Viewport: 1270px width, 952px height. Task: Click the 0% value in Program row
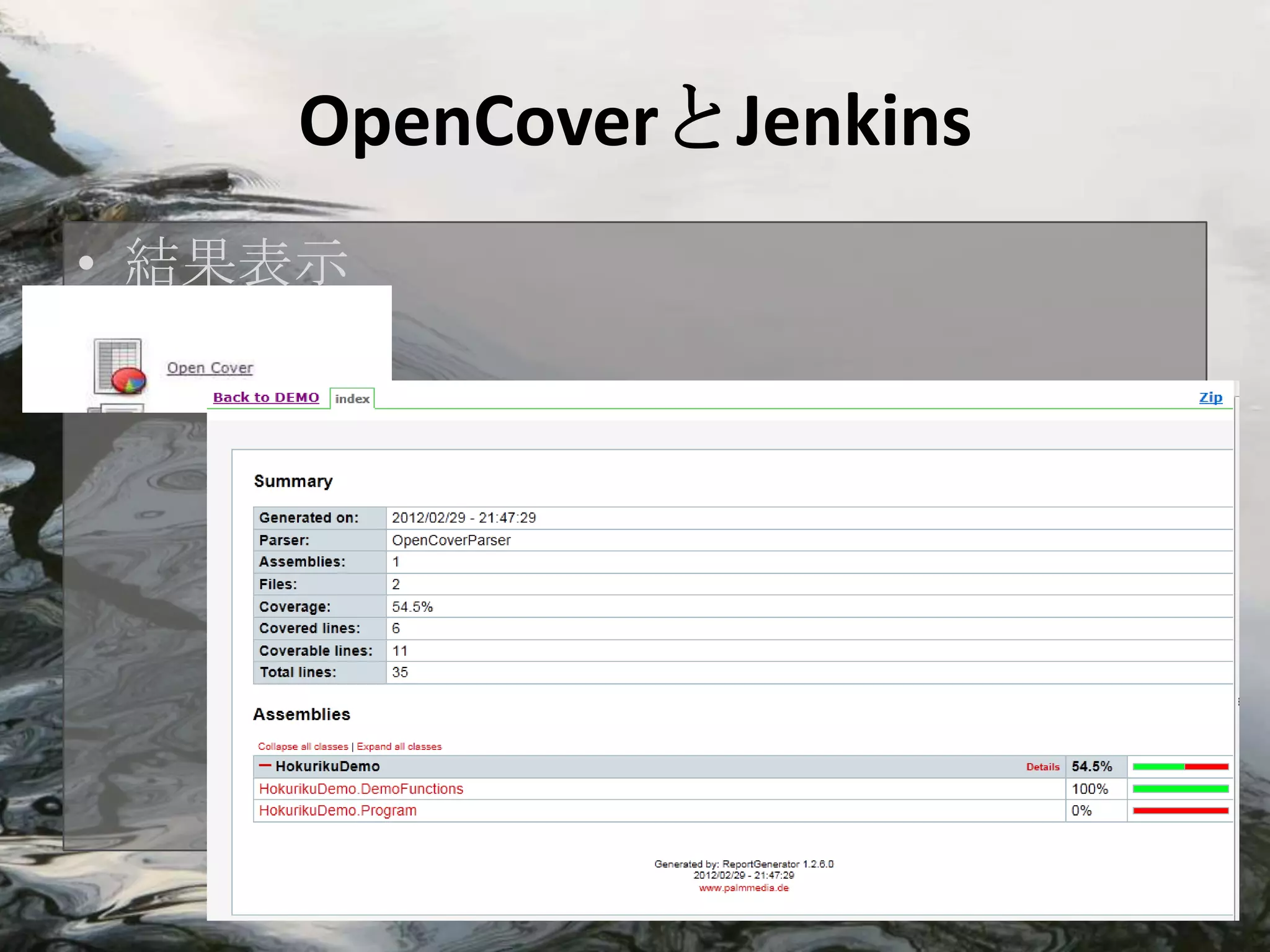tap(1081, 810)
